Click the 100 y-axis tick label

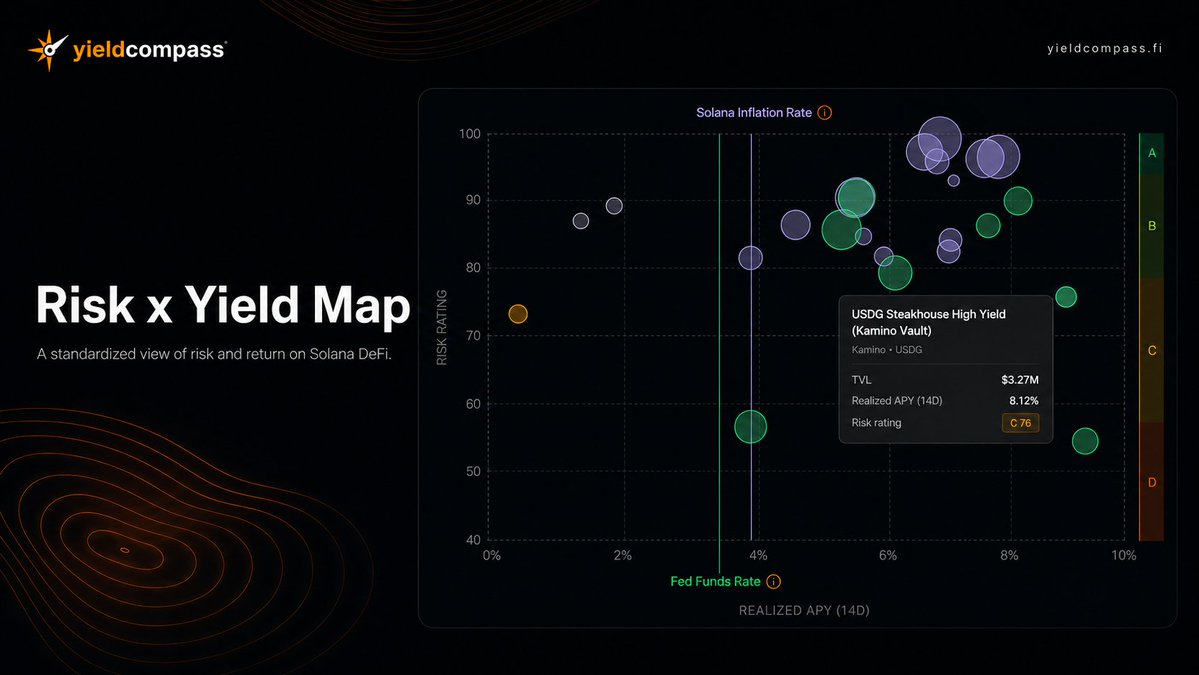[470, 134]
